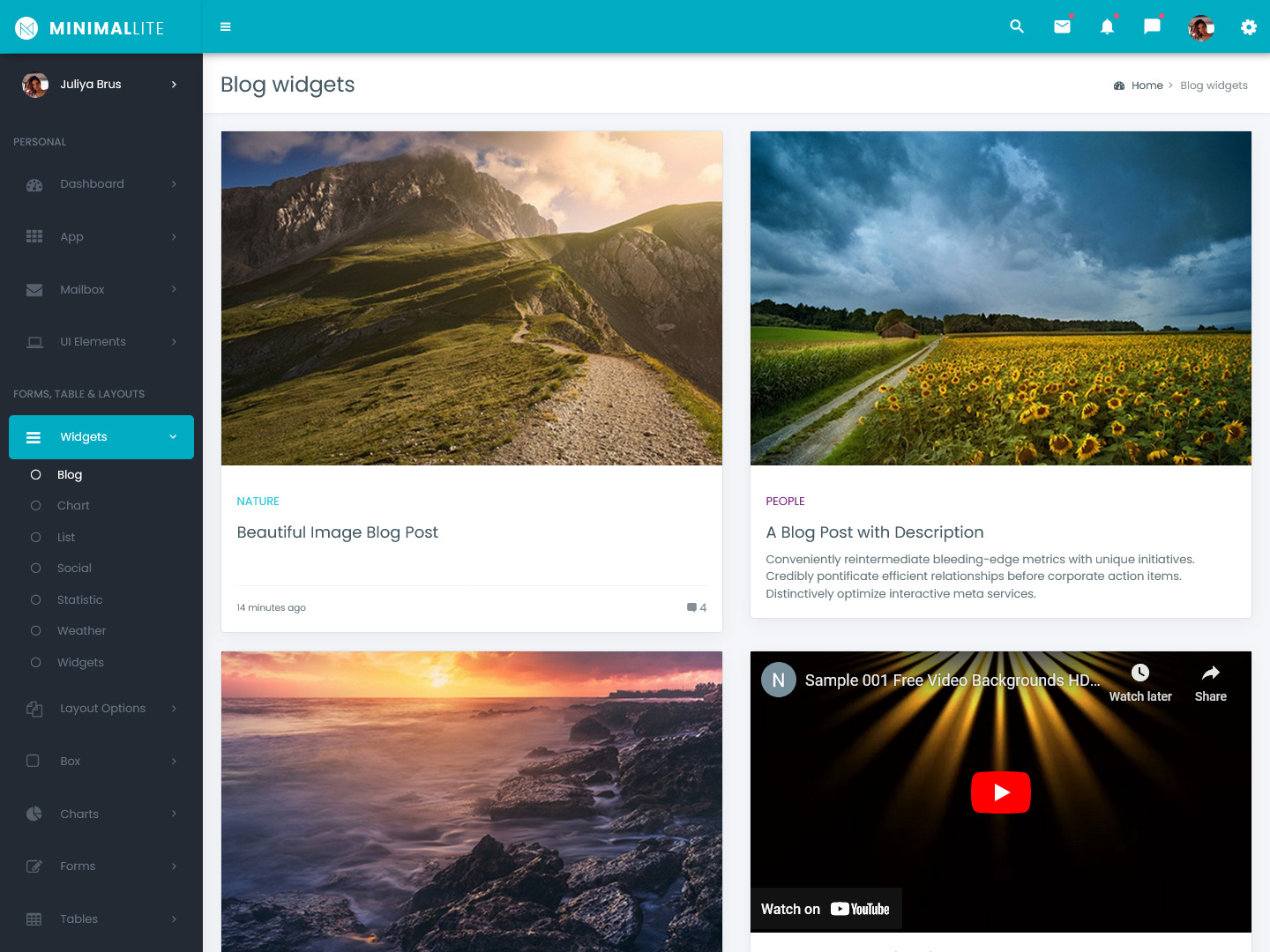
Task: Open the search icon in header
Action: [x=1017, y=27]
